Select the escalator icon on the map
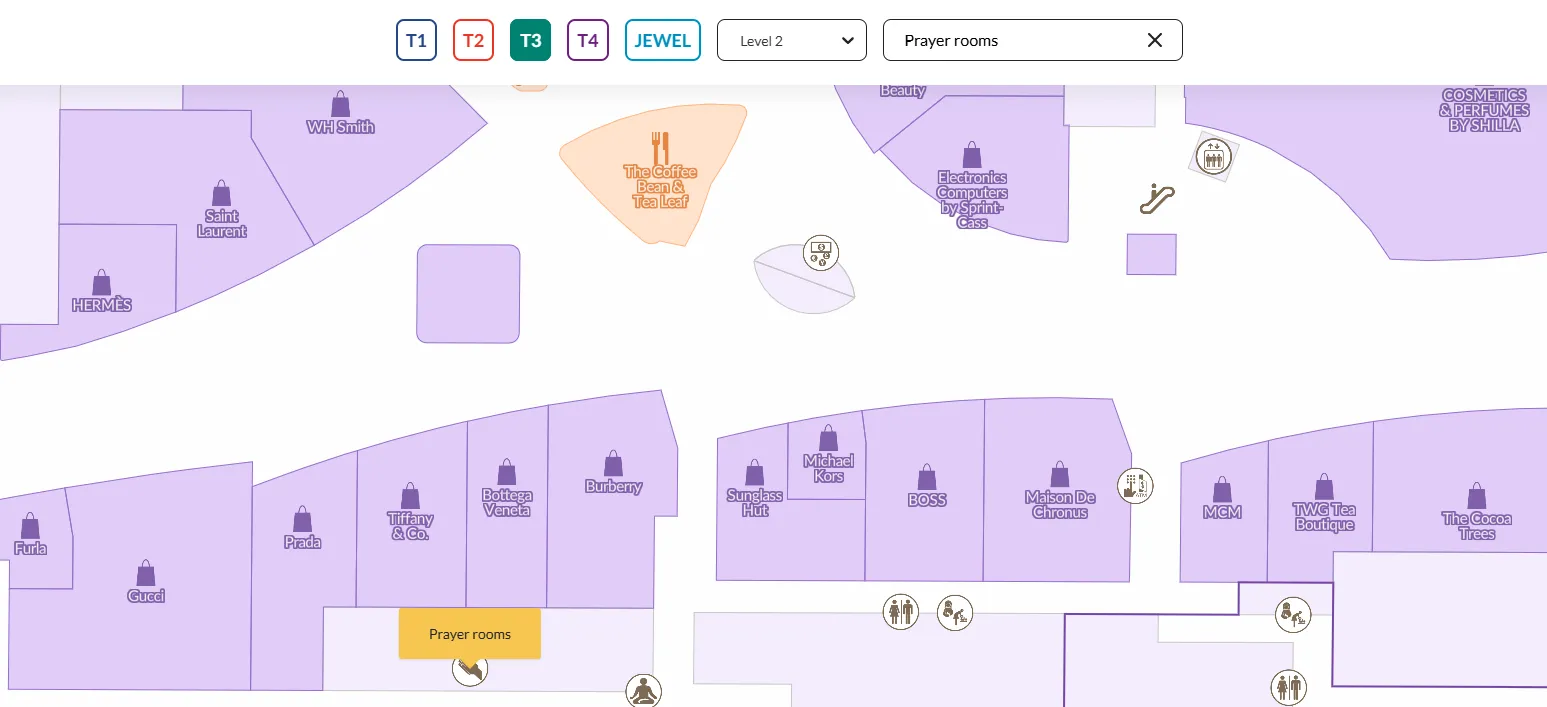This screenshot has height=707, width=1547. tap(1157, 199)
